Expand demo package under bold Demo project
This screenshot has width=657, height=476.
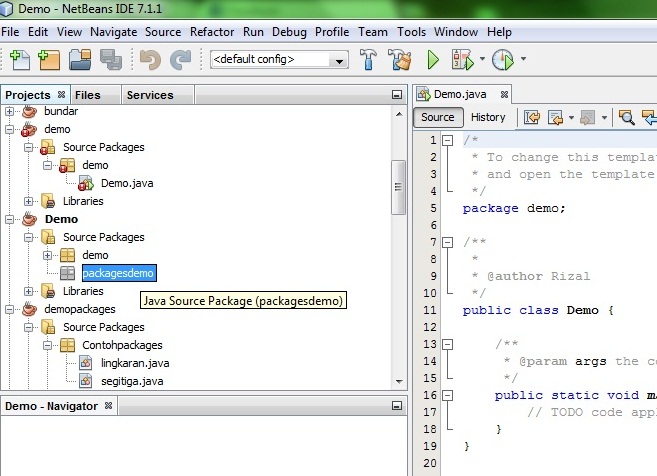[47, 255]
